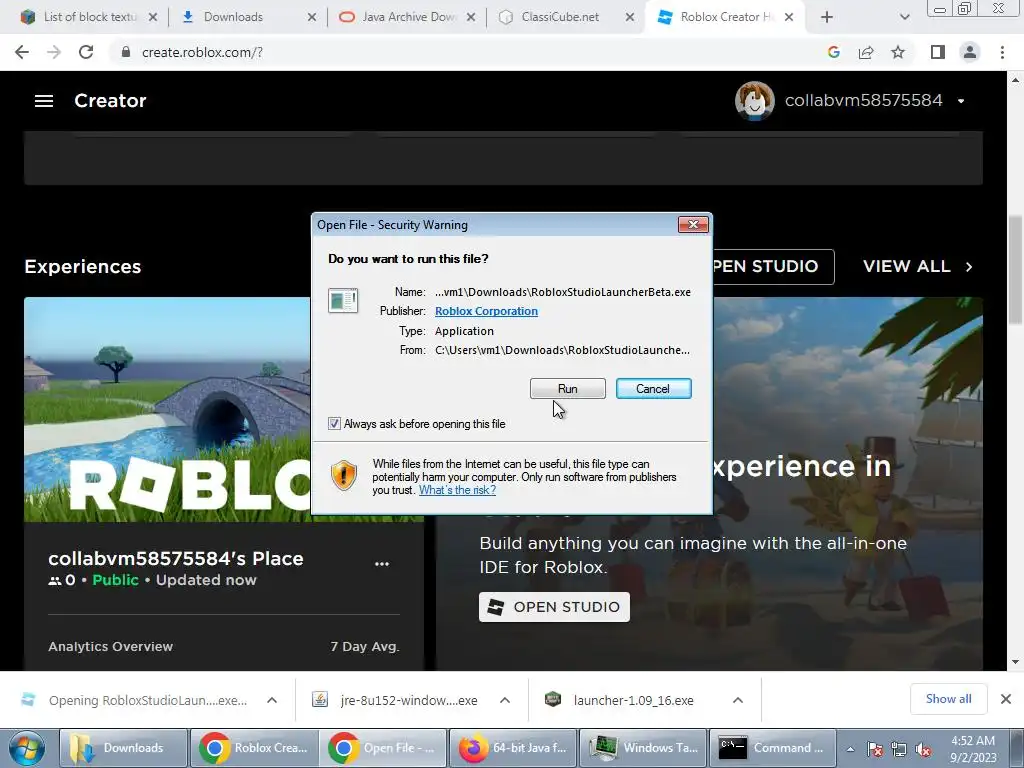Open the What's the risk? link

click(x=457, y=490)
